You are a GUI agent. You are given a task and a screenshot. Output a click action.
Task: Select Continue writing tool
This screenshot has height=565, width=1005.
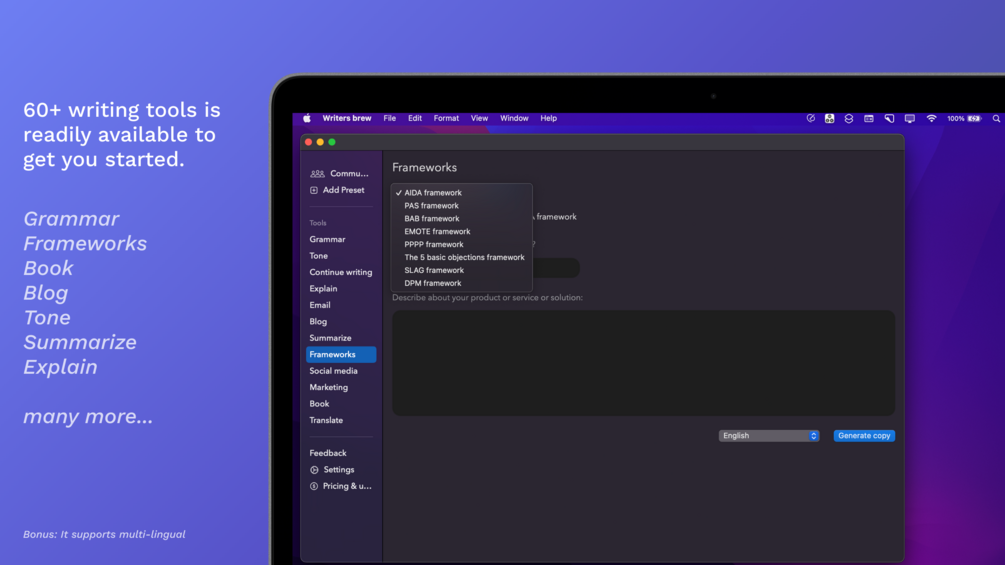pyautogui.click(x=340, y=272)
